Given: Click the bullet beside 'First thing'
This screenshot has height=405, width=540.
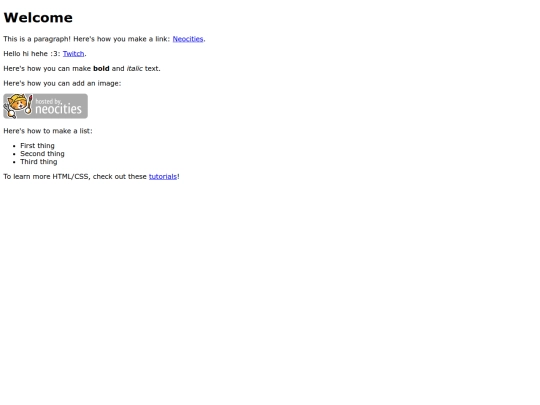Looking at the screenshot, I should tap(14, 146).
